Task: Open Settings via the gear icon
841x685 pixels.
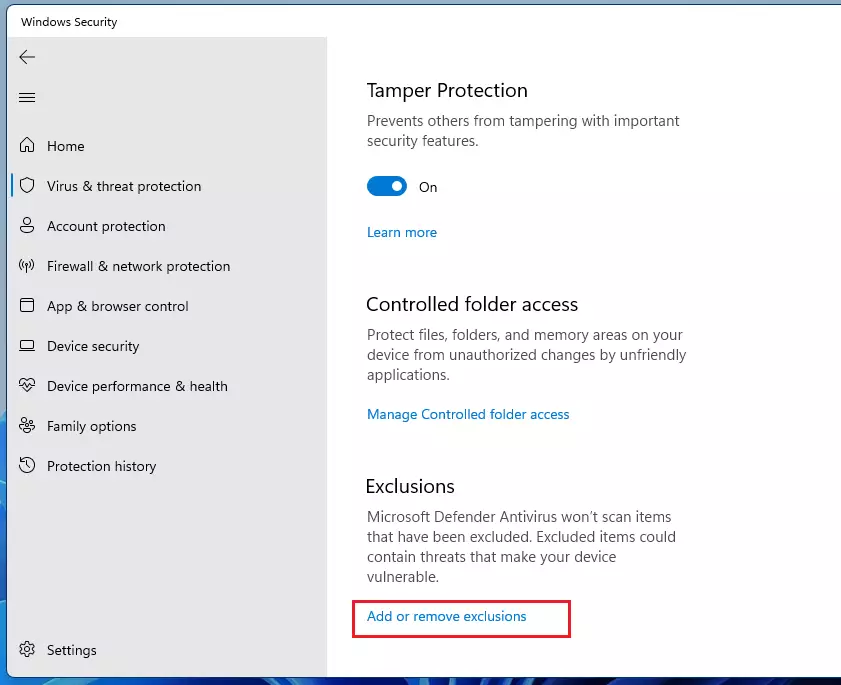Action: click(x=27, y=650)
